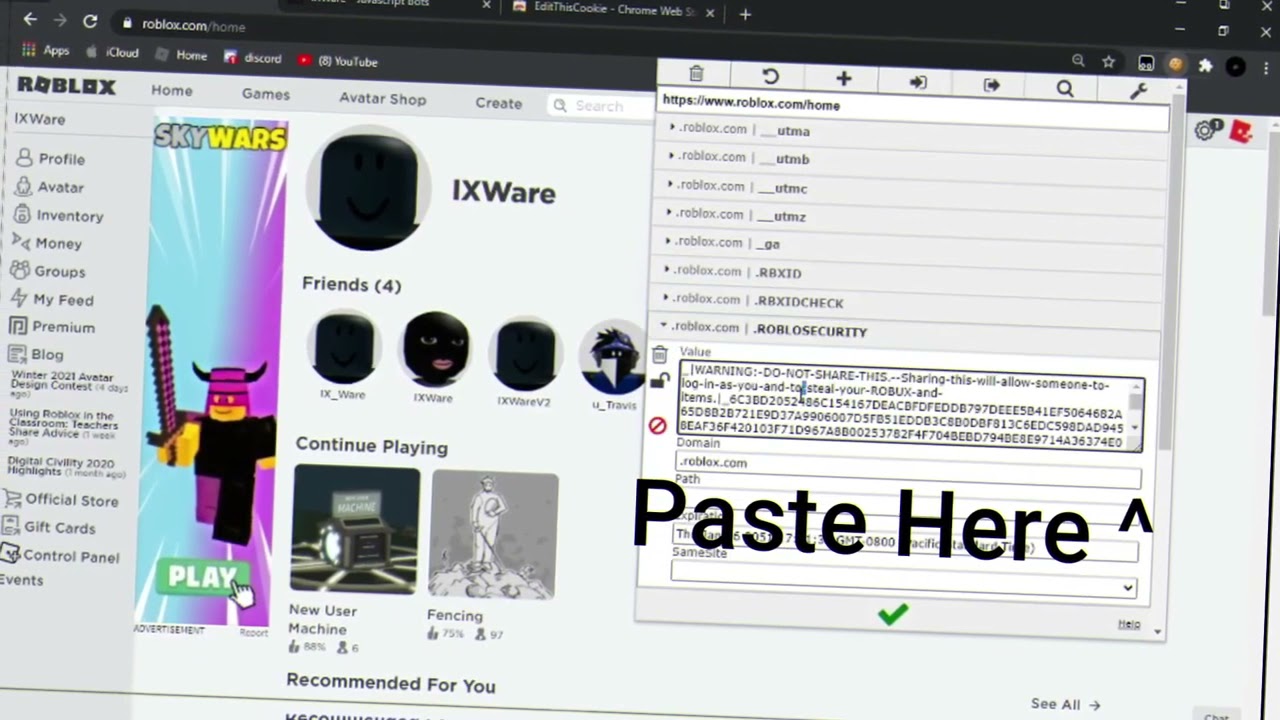Search cookies with magnifier icon
The width and height of the screenshot is (1280, 720).
point(1065,89)
